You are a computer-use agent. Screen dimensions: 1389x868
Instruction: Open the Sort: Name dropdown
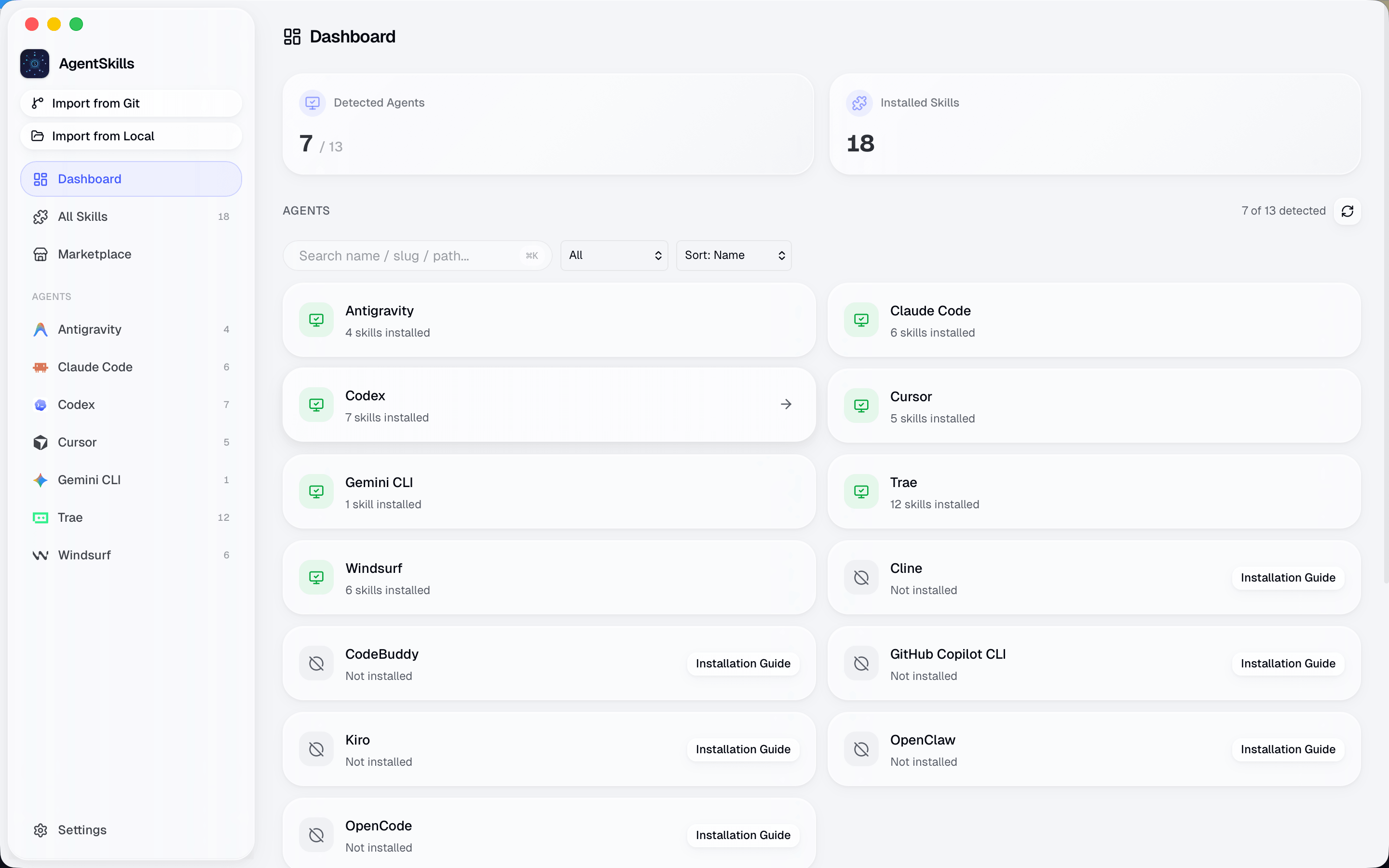[734, 255]
